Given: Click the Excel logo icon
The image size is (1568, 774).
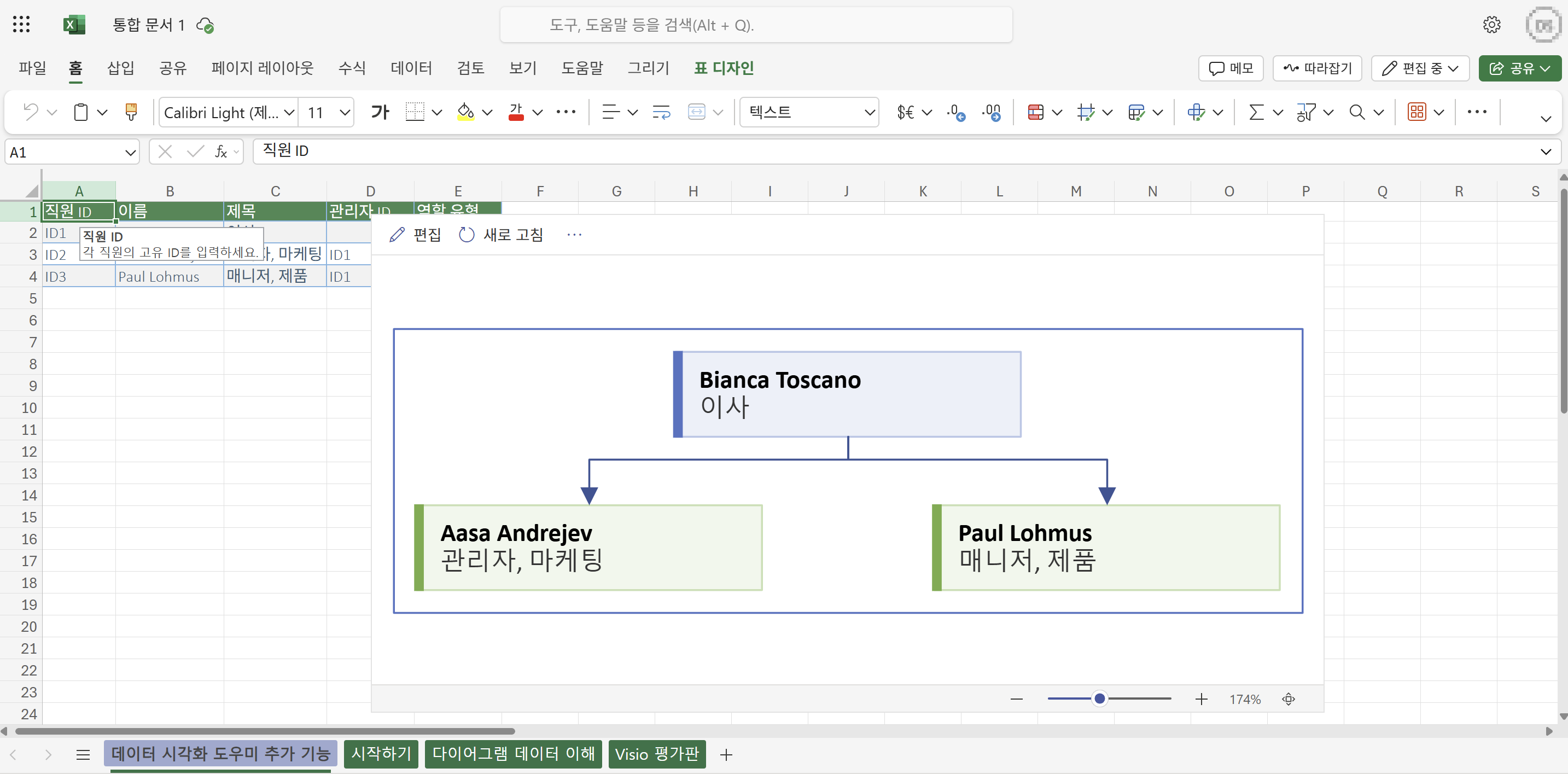Looking at the screenshot, I should coord(74,25).
